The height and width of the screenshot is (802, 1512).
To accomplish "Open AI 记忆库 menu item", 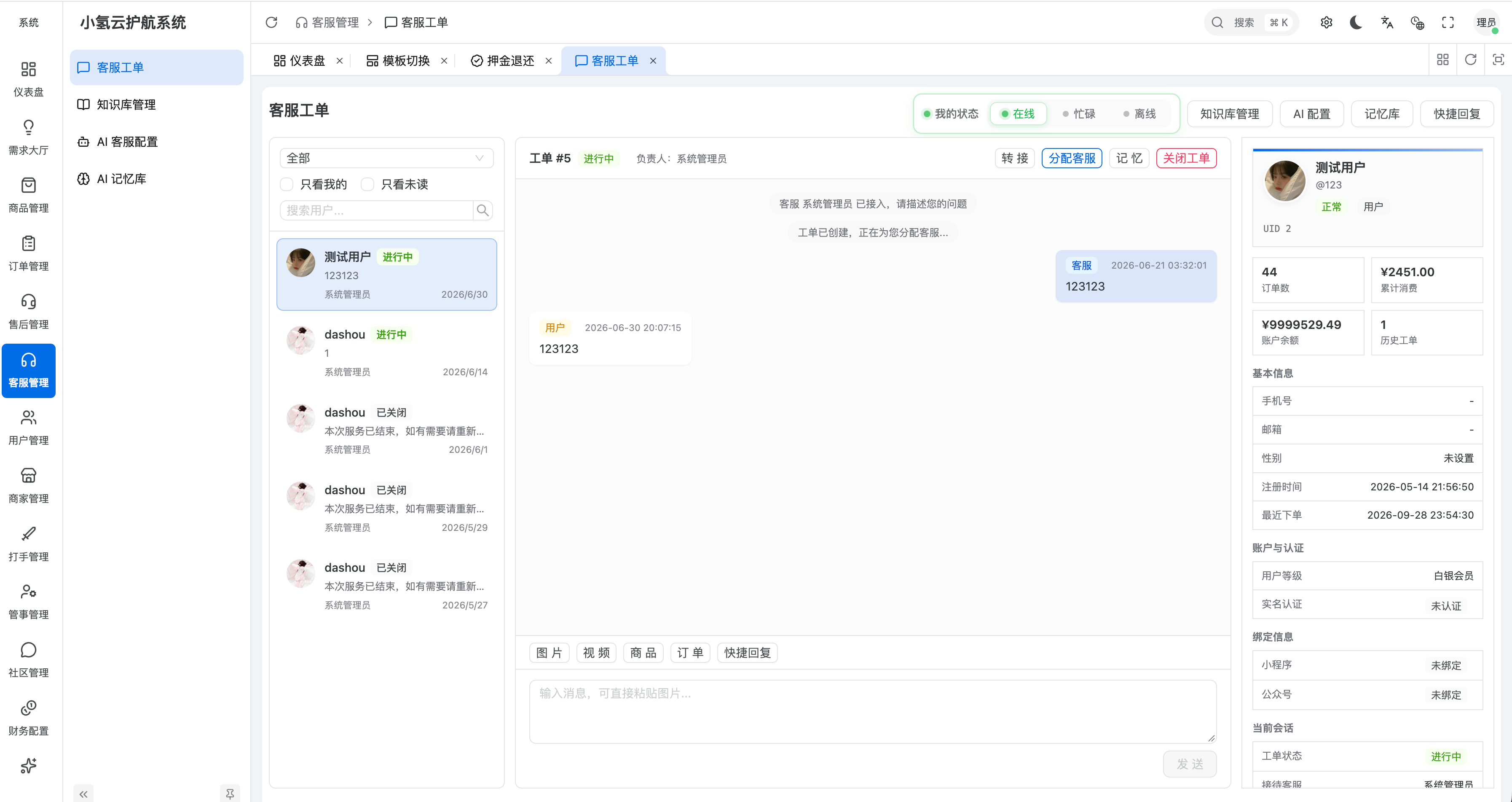I will tap(157, 178).
